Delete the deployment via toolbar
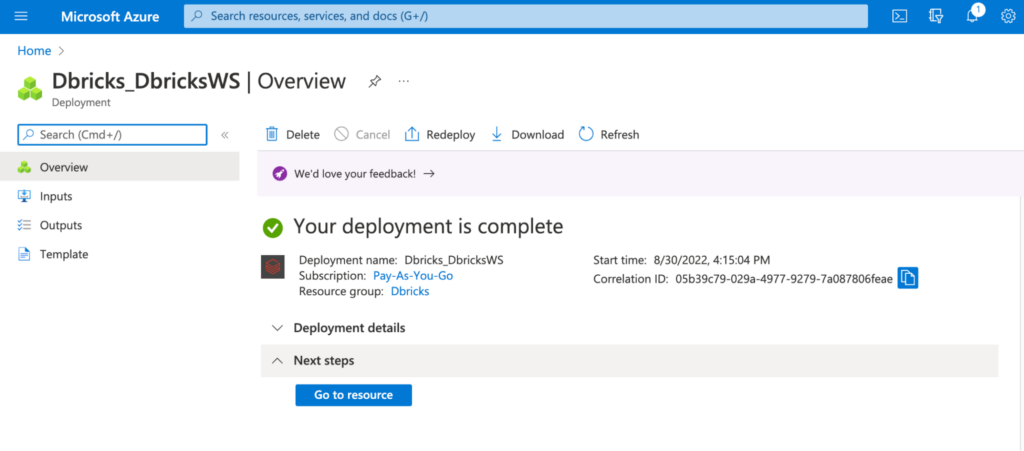Image resolution: width=1024 pixels, height=451 pixels. (x=292, y=135)
